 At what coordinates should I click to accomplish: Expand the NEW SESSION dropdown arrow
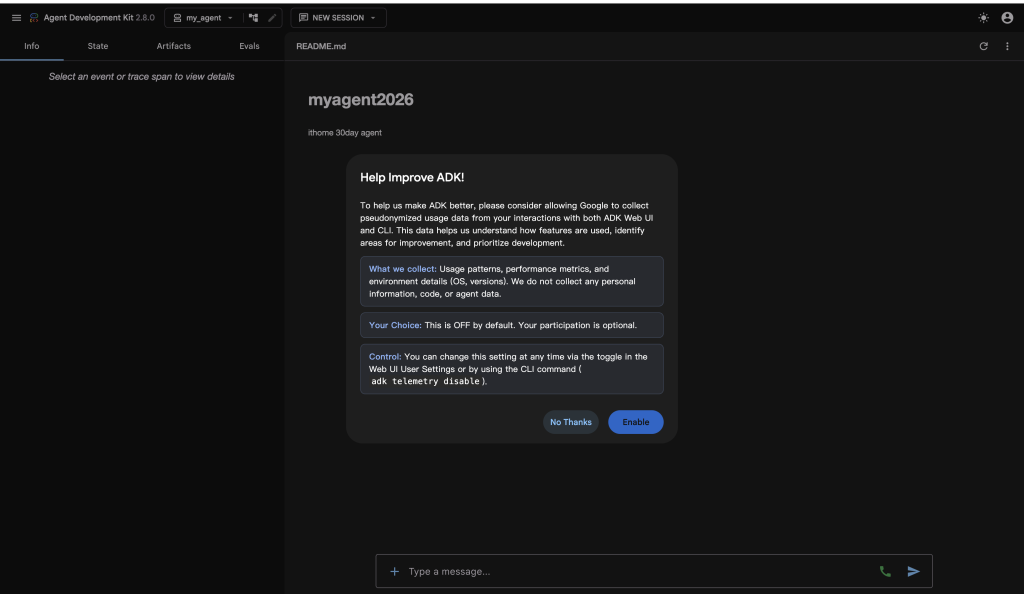374,18
